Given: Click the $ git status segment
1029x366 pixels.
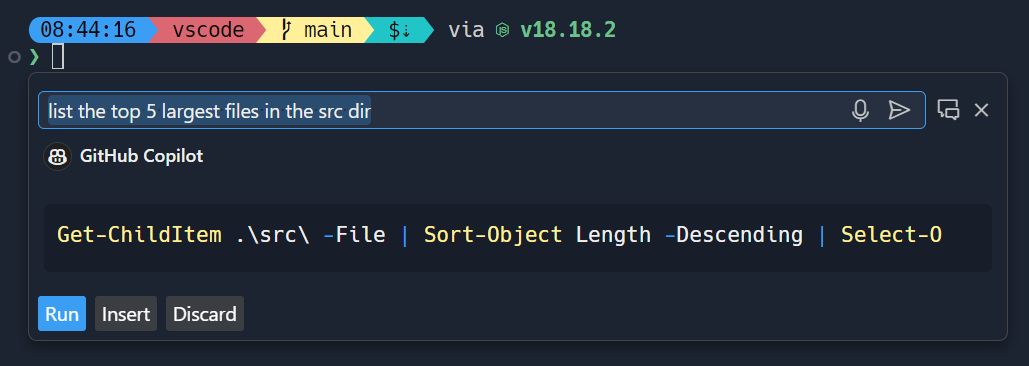Looking at the screenshot, I should [399, 30].
